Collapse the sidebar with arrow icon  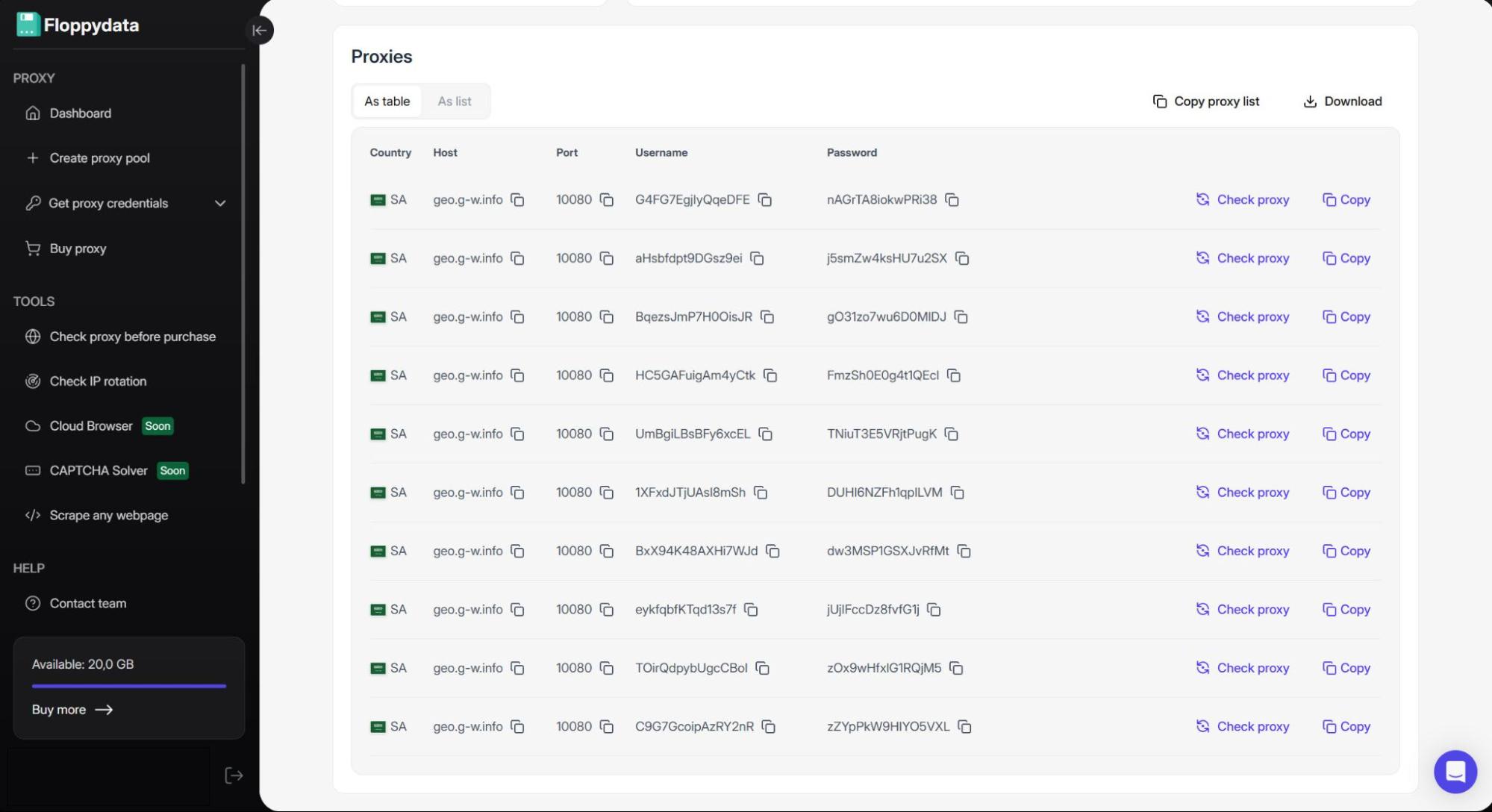tap(259, 31)
